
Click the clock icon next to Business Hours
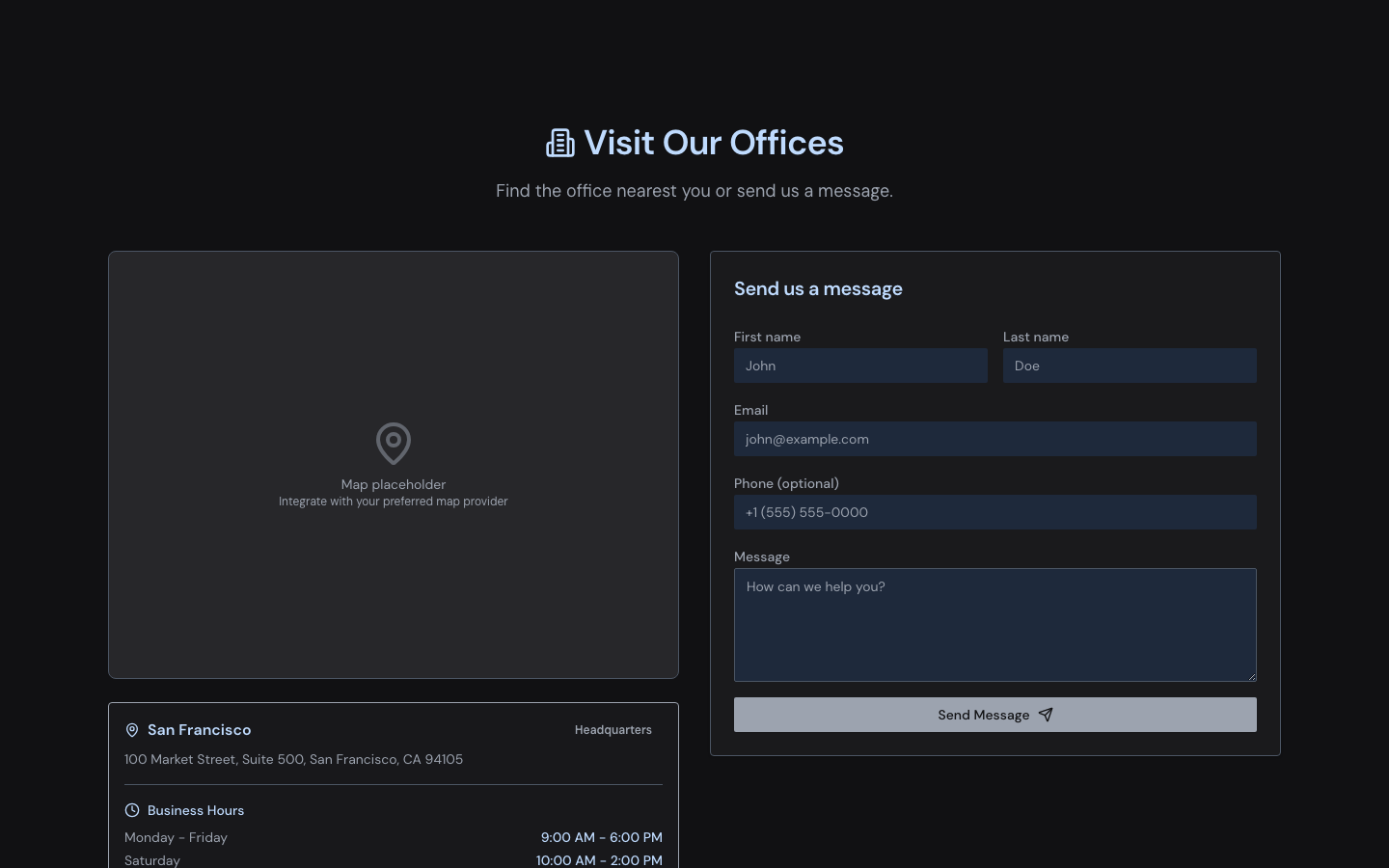[x=132, y=810]
